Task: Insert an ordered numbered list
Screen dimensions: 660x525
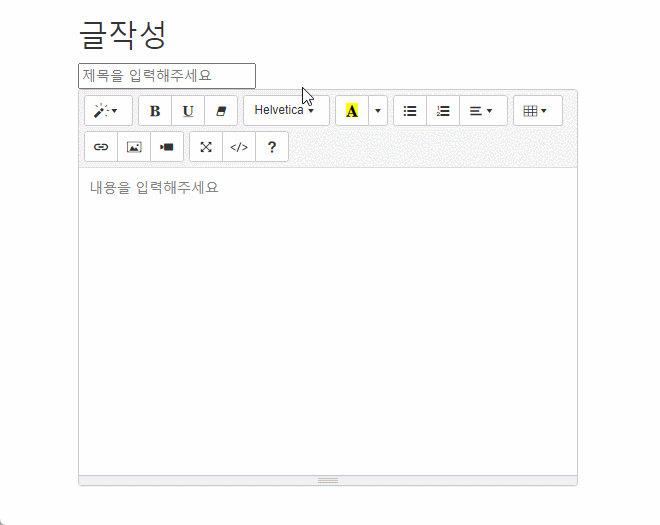Action: [x=443, y=111]
